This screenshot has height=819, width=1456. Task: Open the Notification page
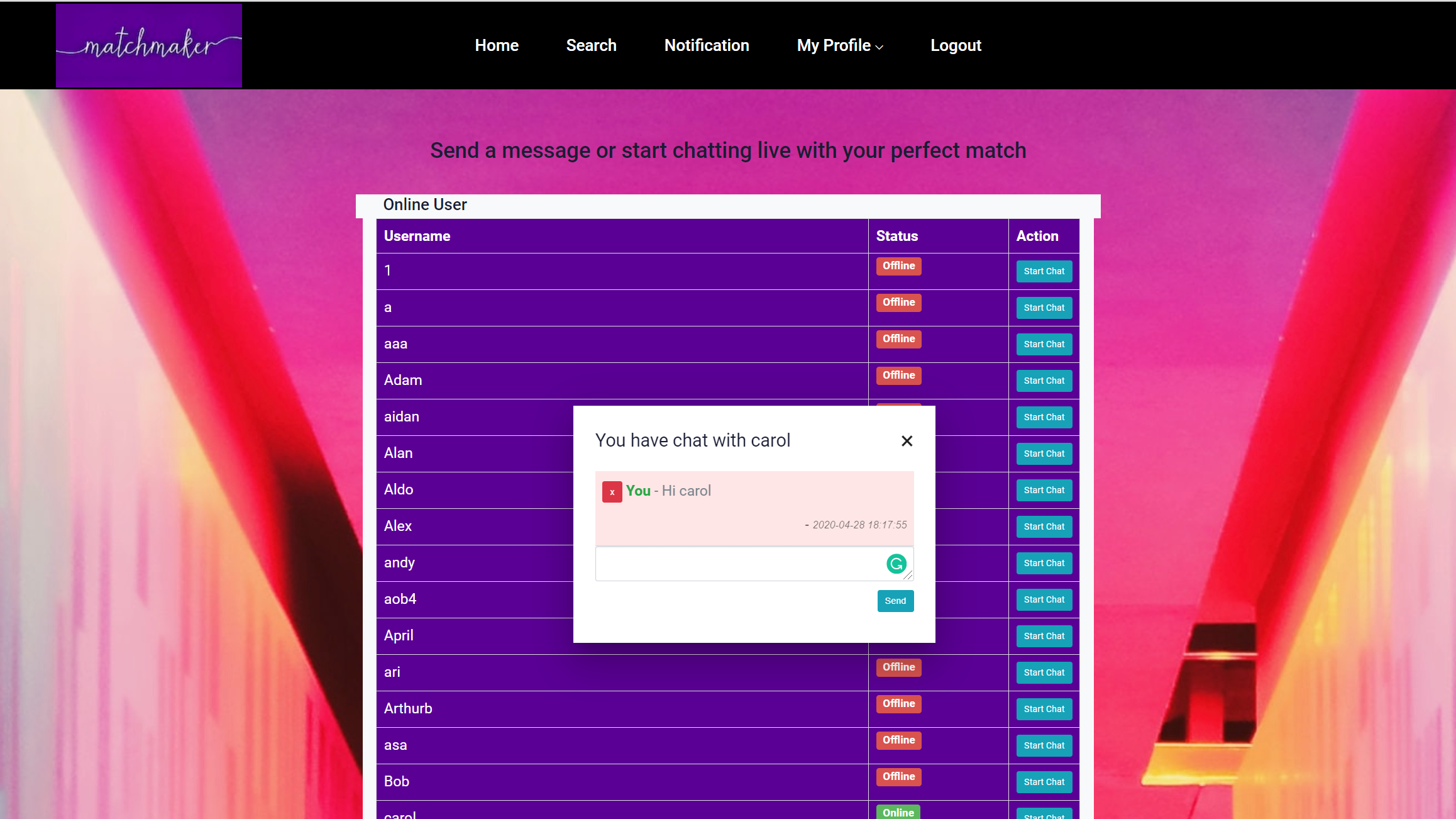(707, 45)
